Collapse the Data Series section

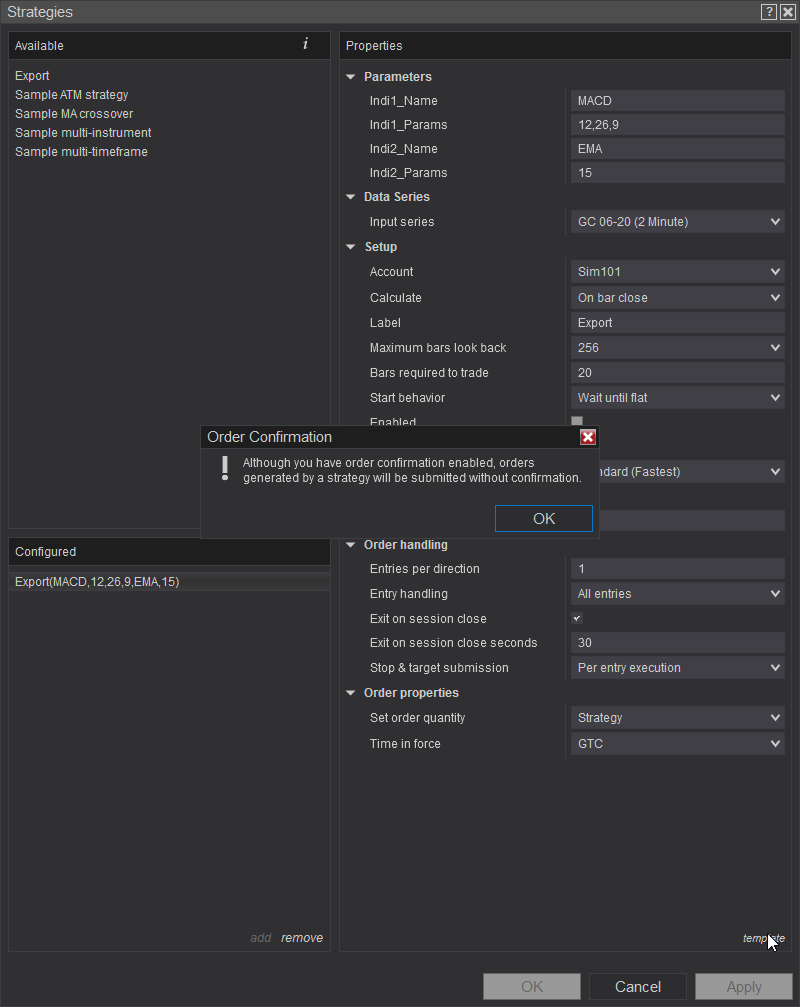click(x=351, y=197)
